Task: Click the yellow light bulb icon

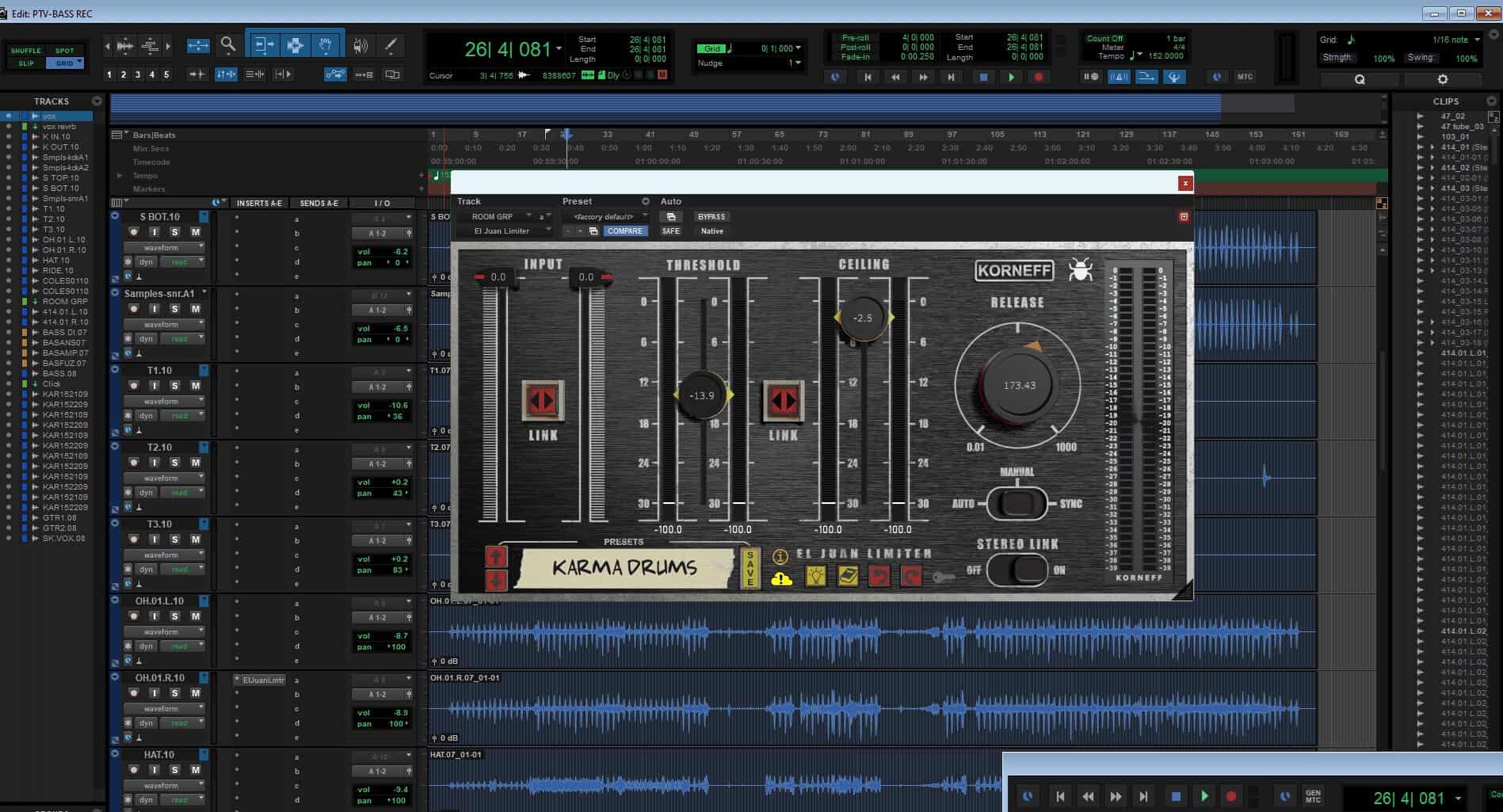Action: coord(815,576)
